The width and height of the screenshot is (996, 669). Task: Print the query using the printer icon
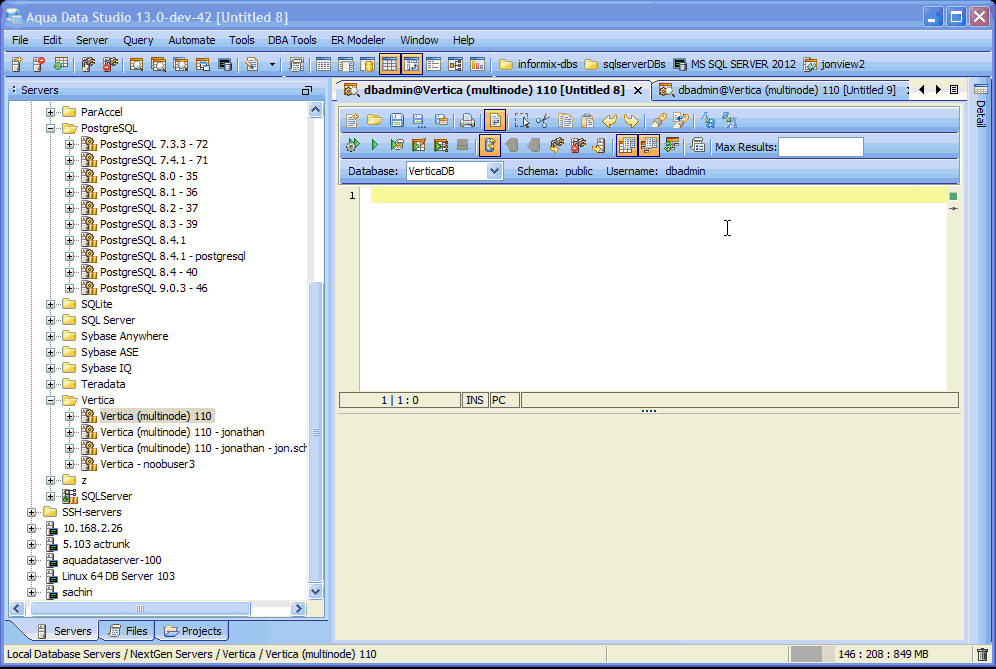(468, 120)
